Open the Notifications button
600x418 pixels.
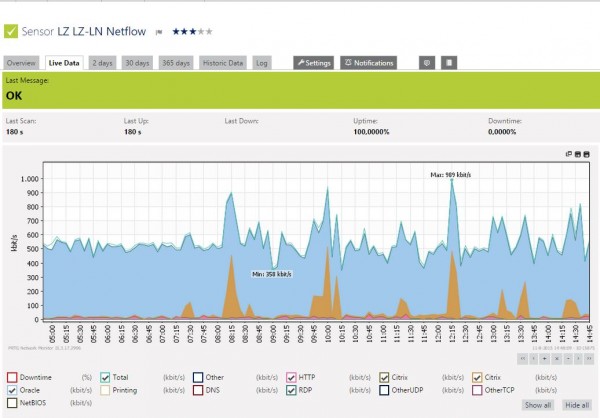click(x=368, y=62)
